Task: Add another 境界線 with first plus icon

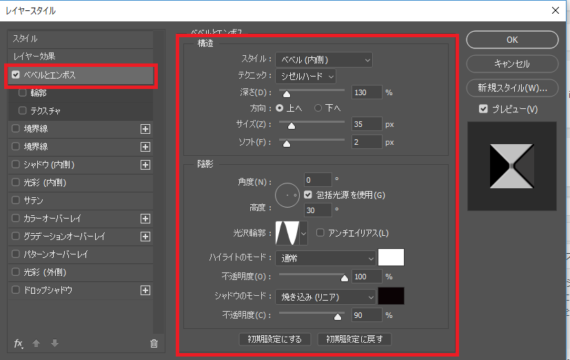Action: [x=145, y=129]
